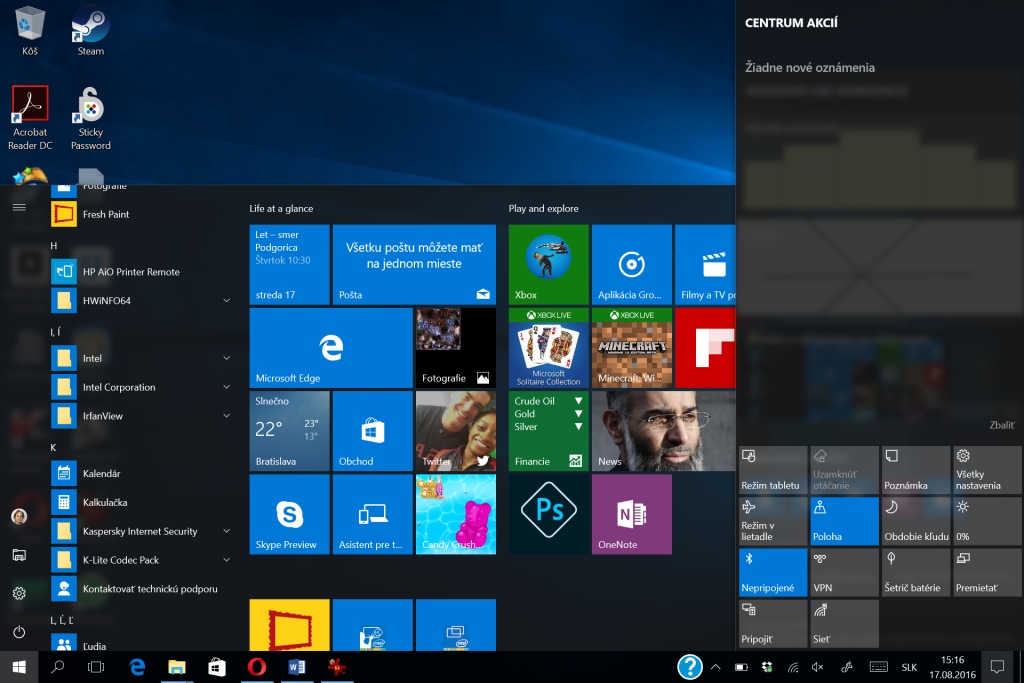Open the Microsoft Edge tile
The image size is (1024, 683).
pos(330,347)
